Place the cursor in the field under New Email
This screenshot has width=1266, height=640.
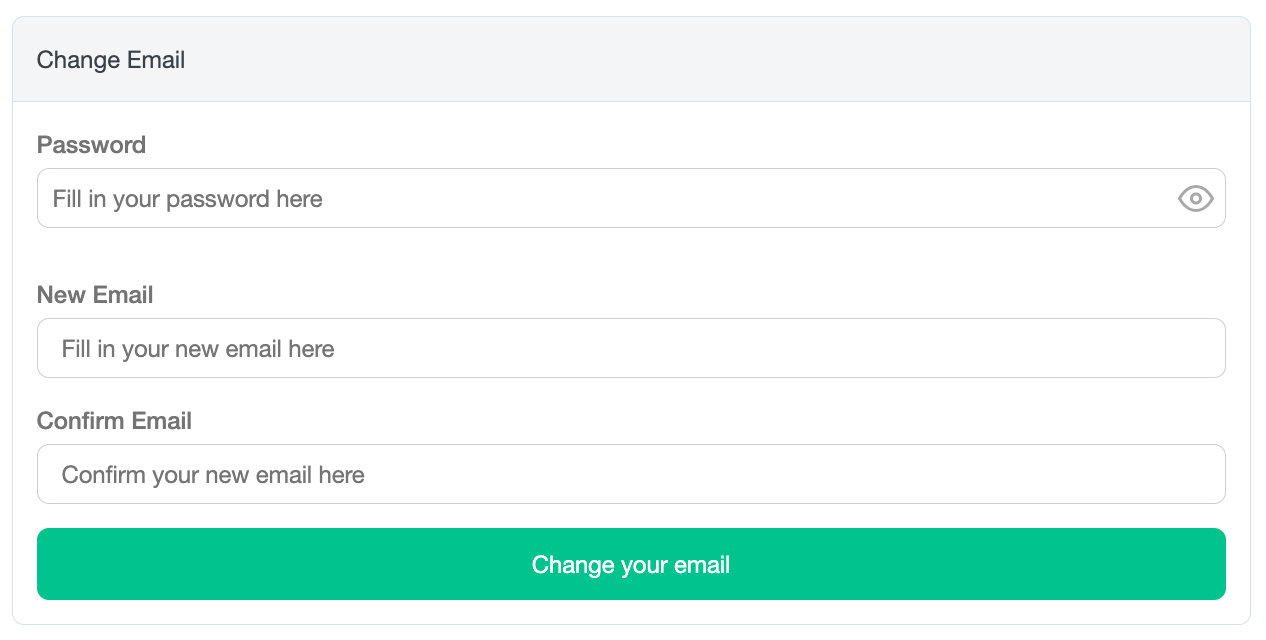631,348
